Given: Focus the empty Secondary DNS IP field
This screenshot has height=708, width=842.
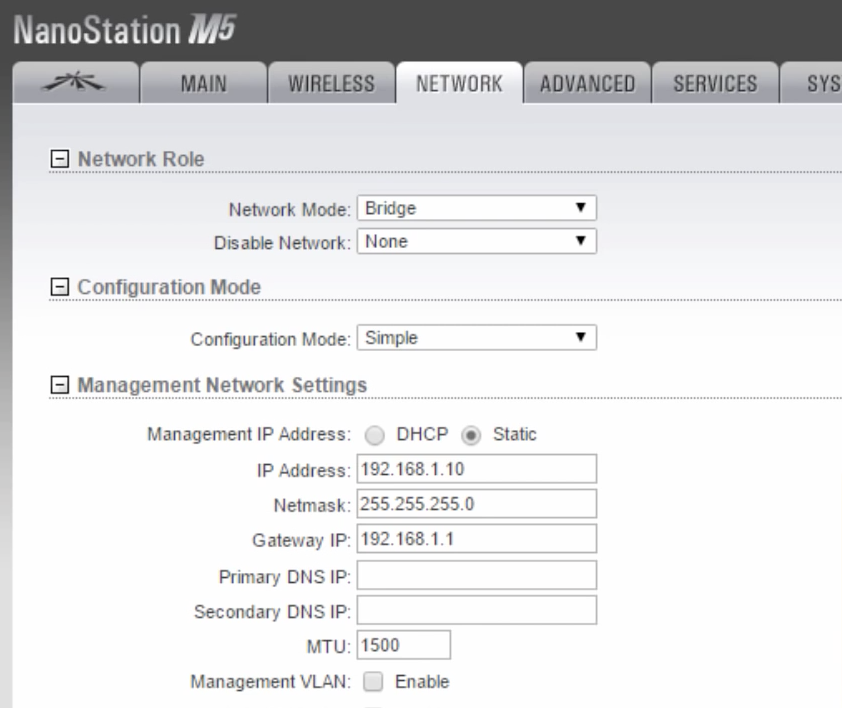Looking at the screenshot, I should [x=477, y=610].
